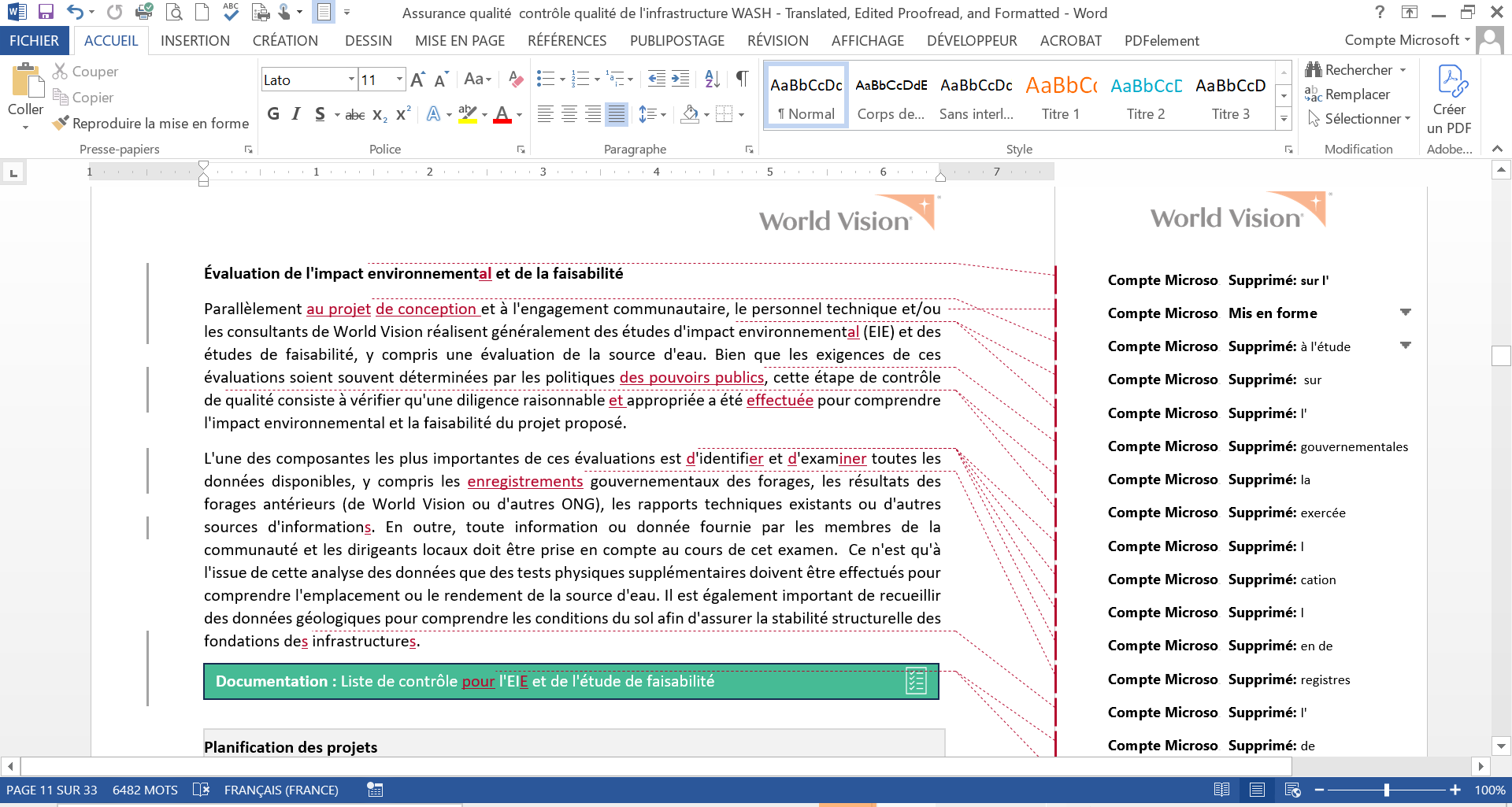This screenshot has width=1512, height=807.
Task: Apply multilevel list formatting
Action: coord(616,79)
